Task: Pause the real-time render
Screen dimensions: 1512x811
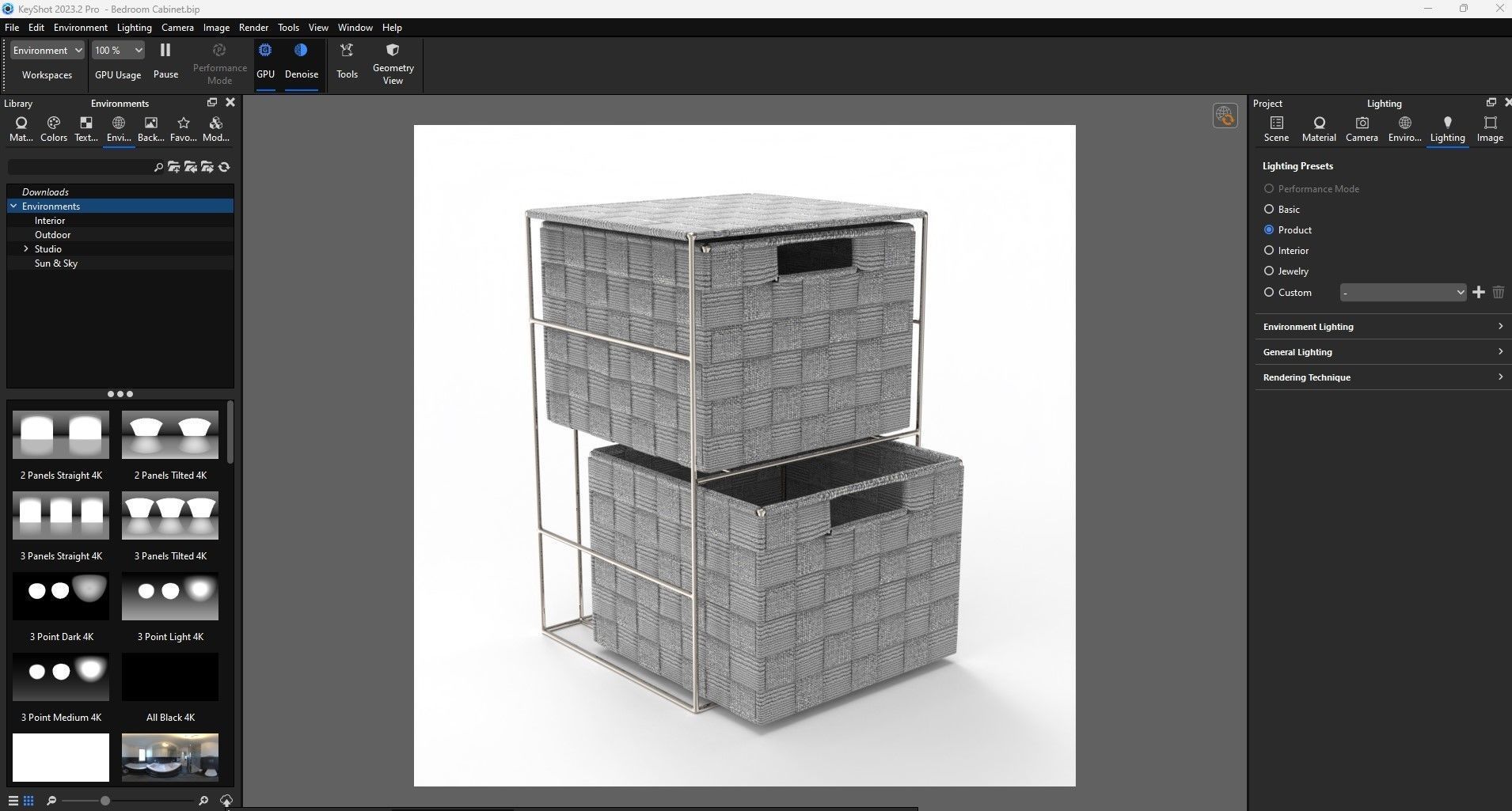Action: point(165,60)
